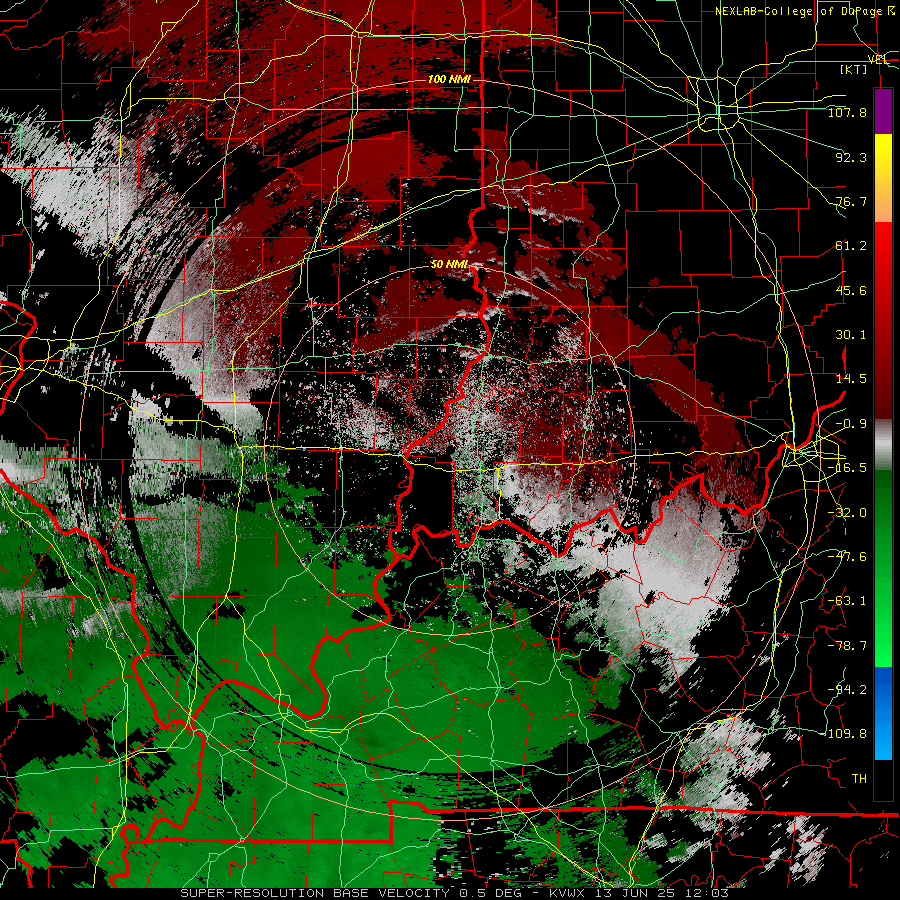Click the 14.5 legend value
Image resolution: width=900 pixels, height=900 pixels.
click(851, 379)
